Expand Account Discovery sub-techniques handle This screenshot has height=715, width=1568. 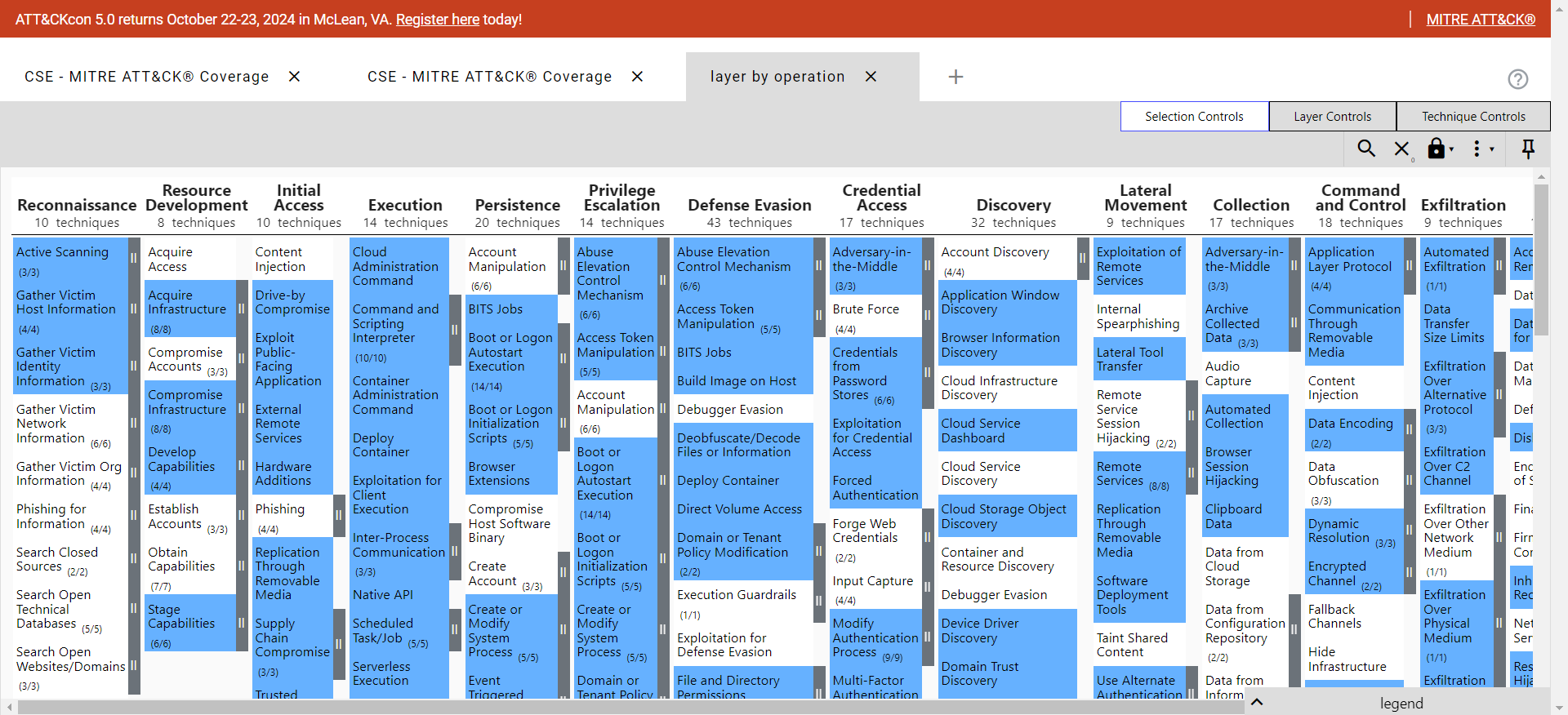coord(1083,259)
